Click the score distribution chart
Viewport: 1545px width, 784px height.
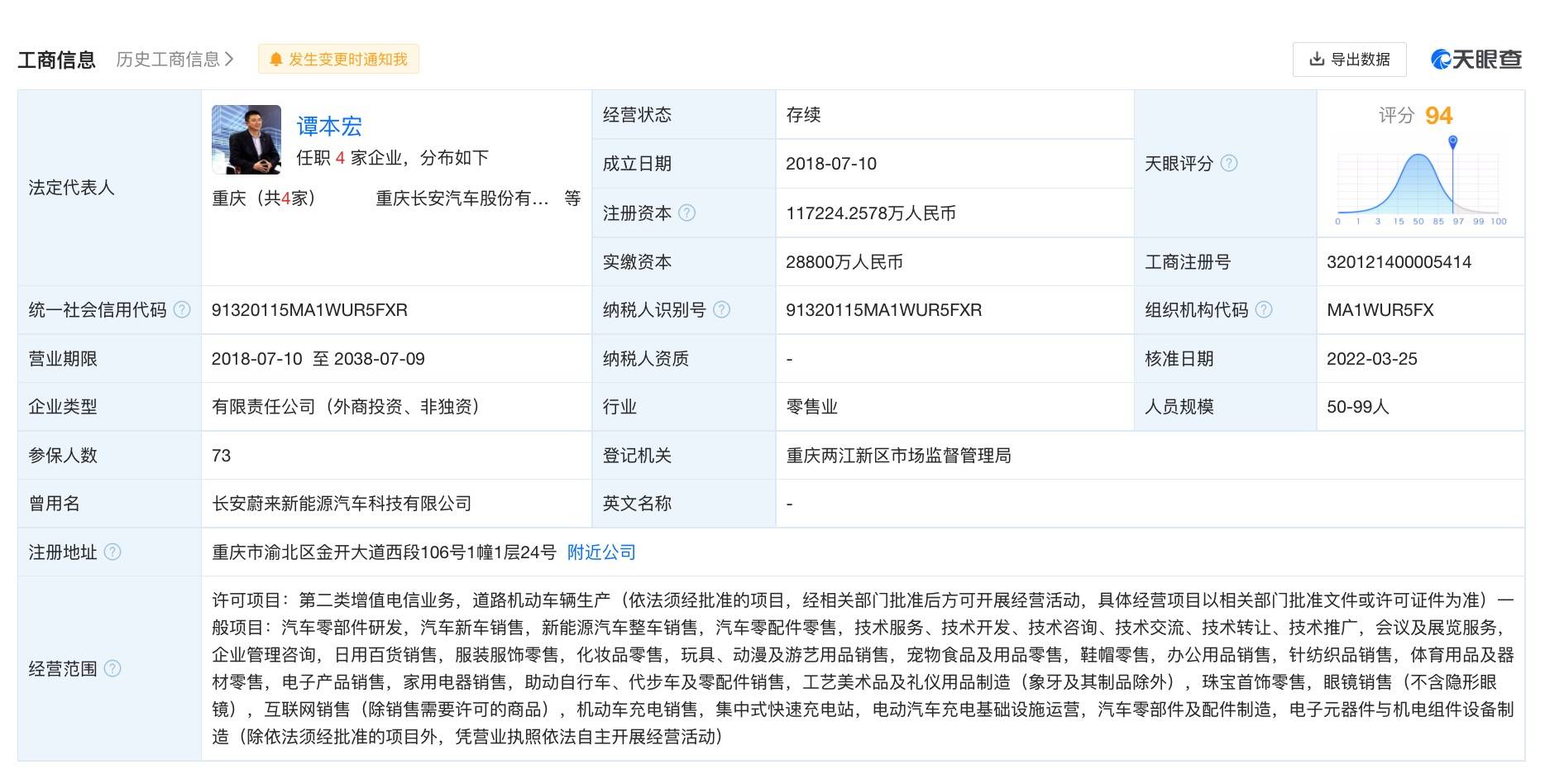click(x=1418, y=180)
